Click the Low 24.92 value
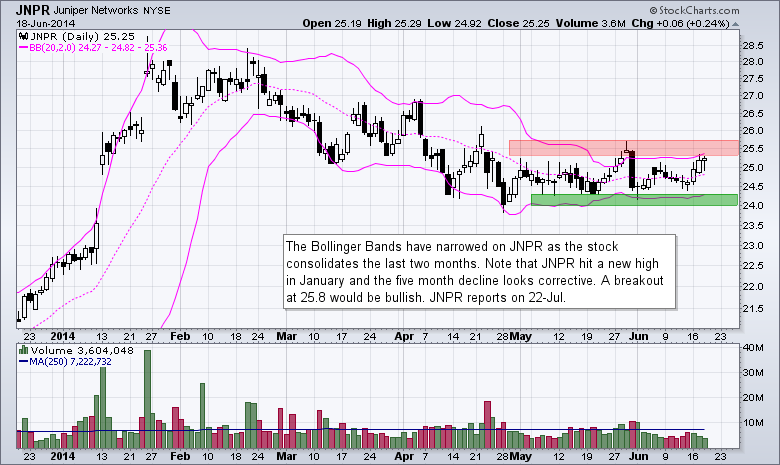This screenshot has height=465, width=780. tap(454, 23)
